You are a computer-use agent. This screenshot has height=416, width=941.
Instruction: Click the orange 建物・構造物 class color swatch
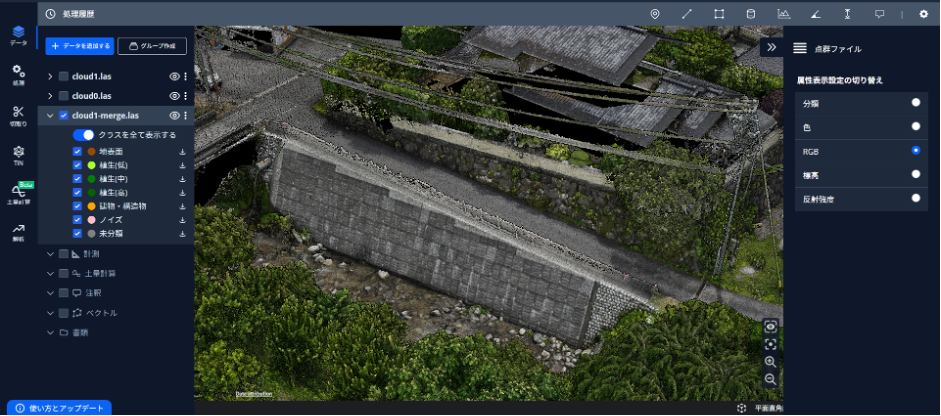coord(91,206)
